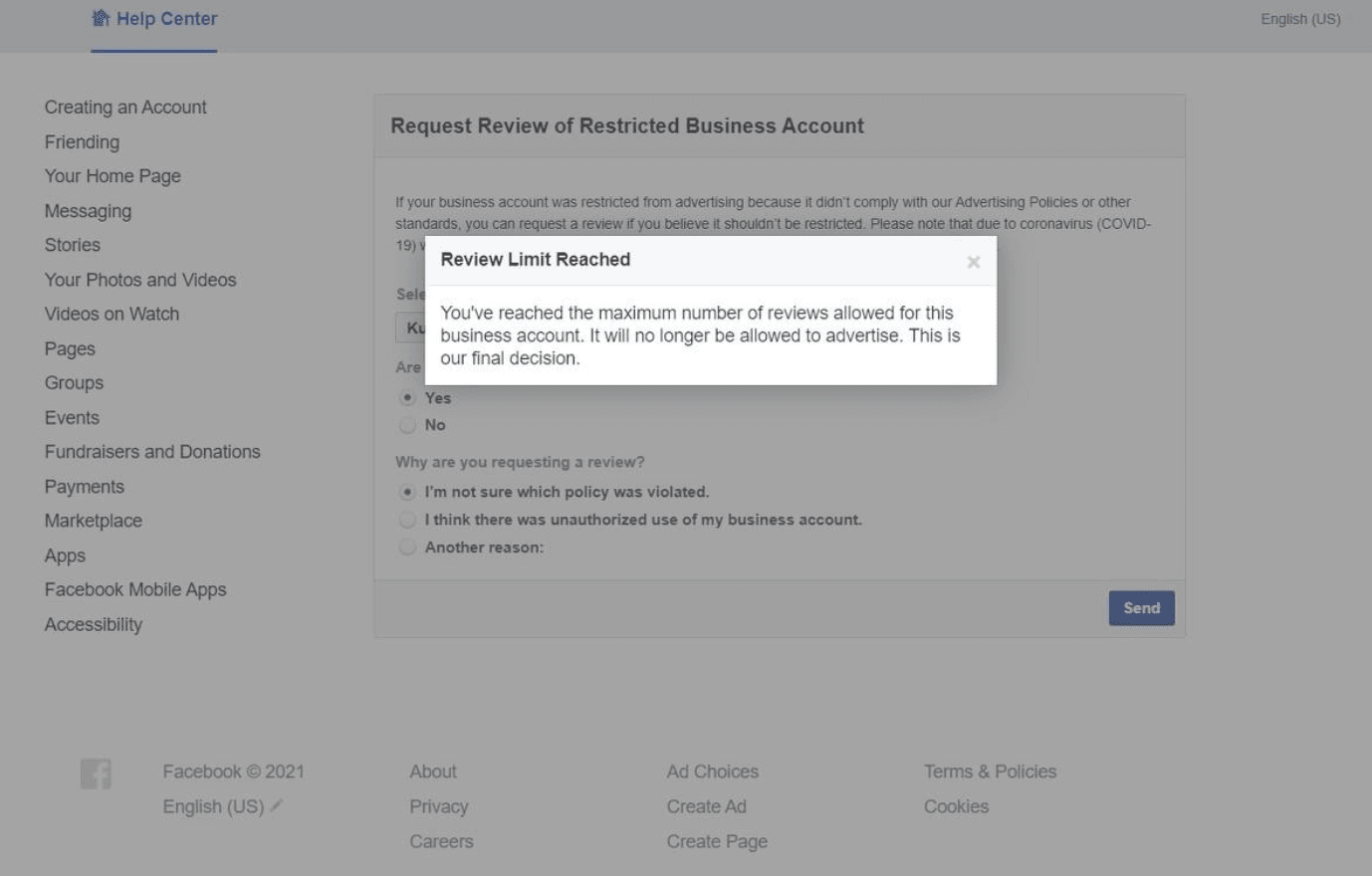Viewport: 1372px width, 876px height.
Task: Click Create Ad in the footer
Action: (707, 806)
